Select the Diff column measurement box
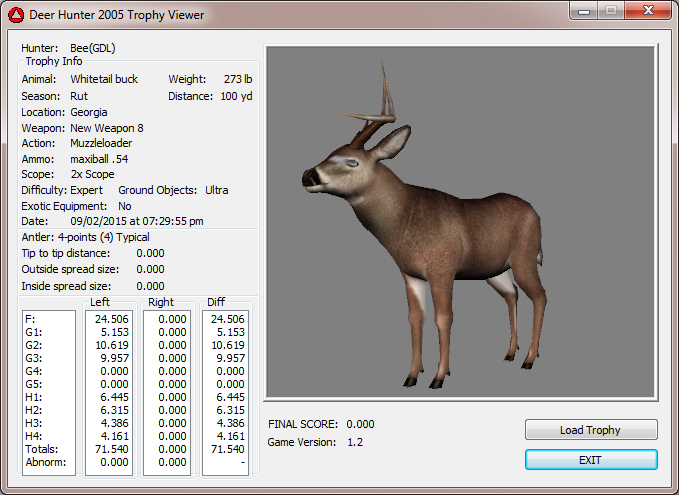This screenshot has height=495, width=679. pos(226,390)
